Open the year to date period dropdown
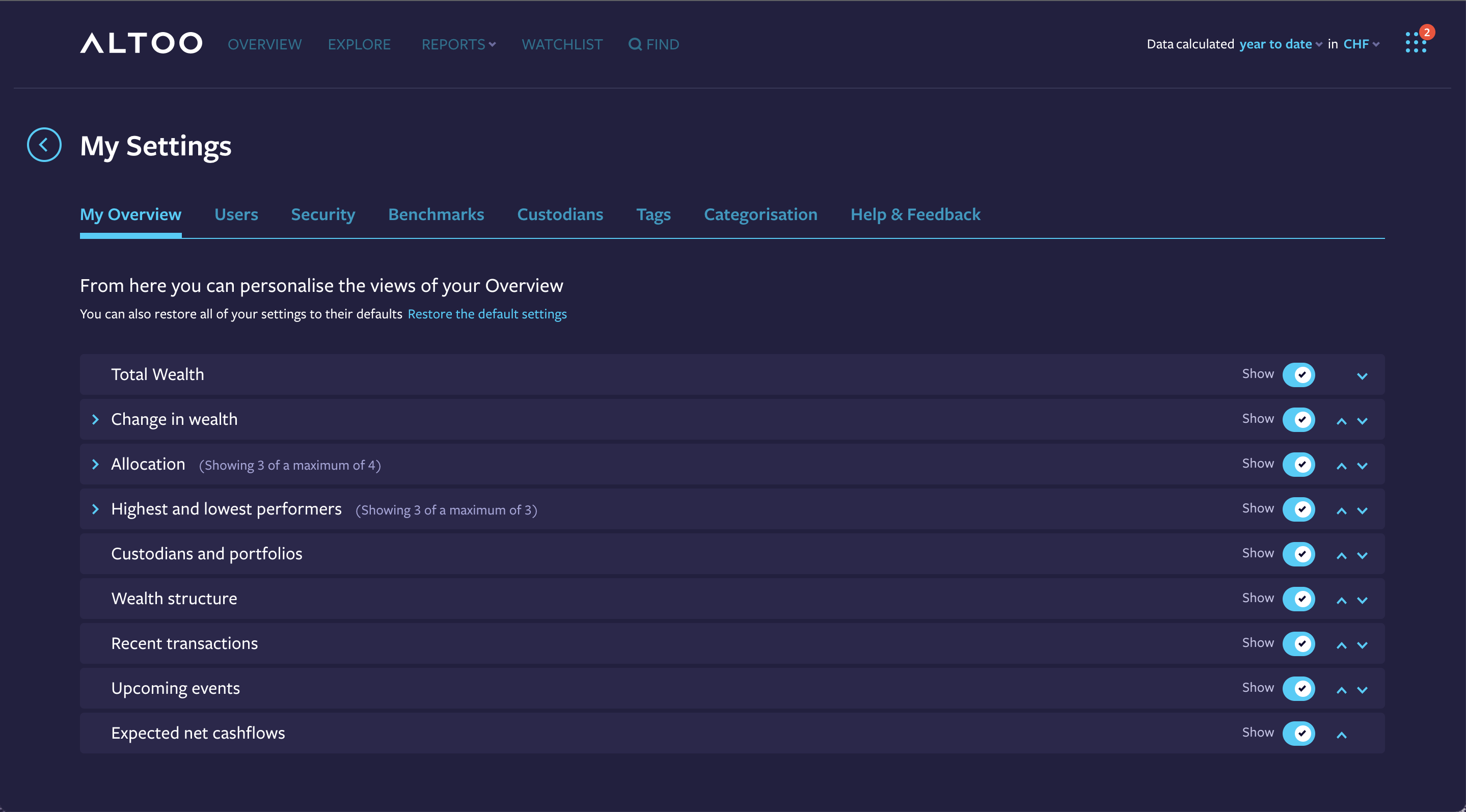Screen dimensions: 1466x812 [1281, 44]
